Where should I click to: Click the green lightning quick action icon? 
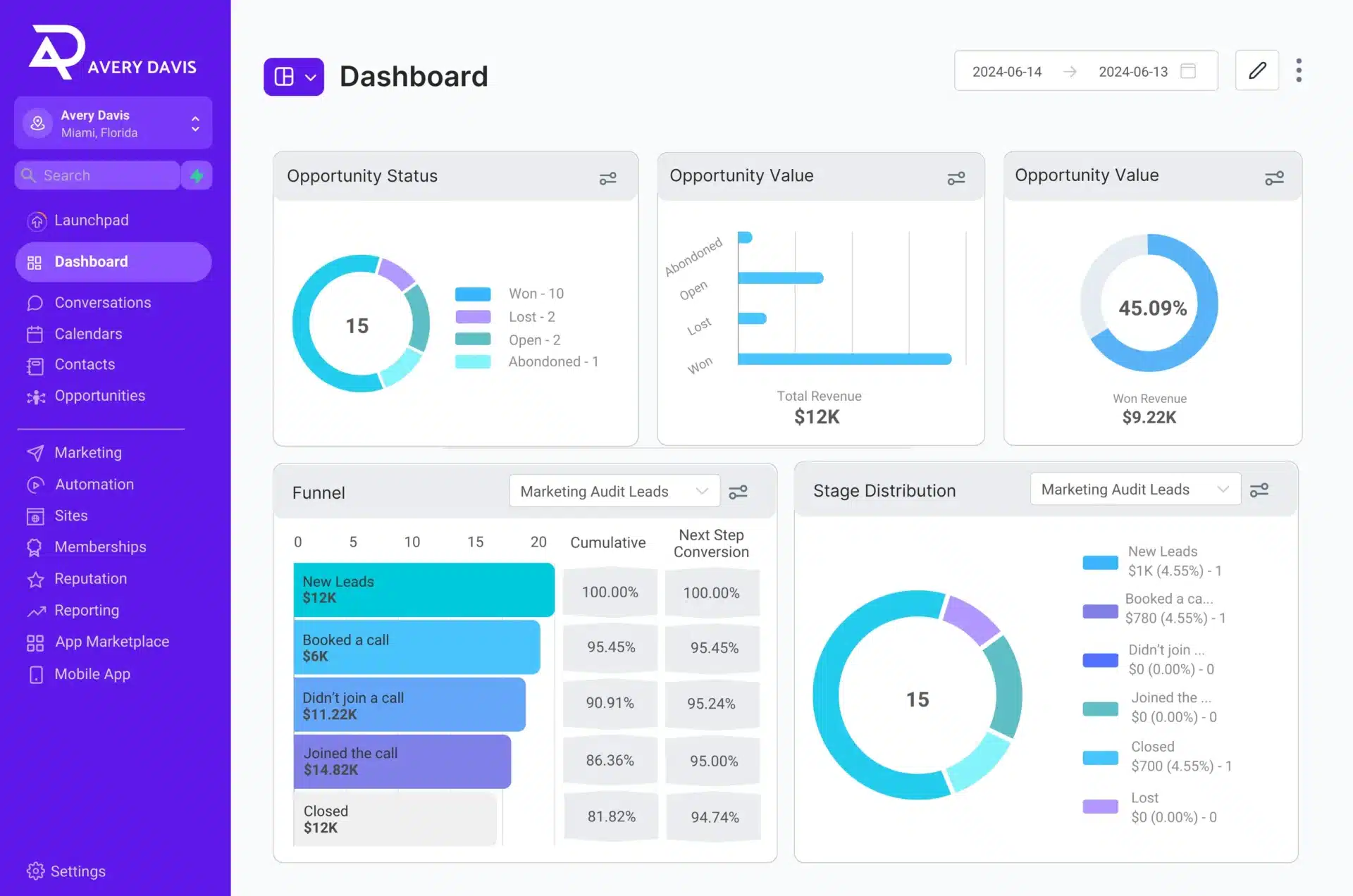pyautogui.click(x=197, y=175)
